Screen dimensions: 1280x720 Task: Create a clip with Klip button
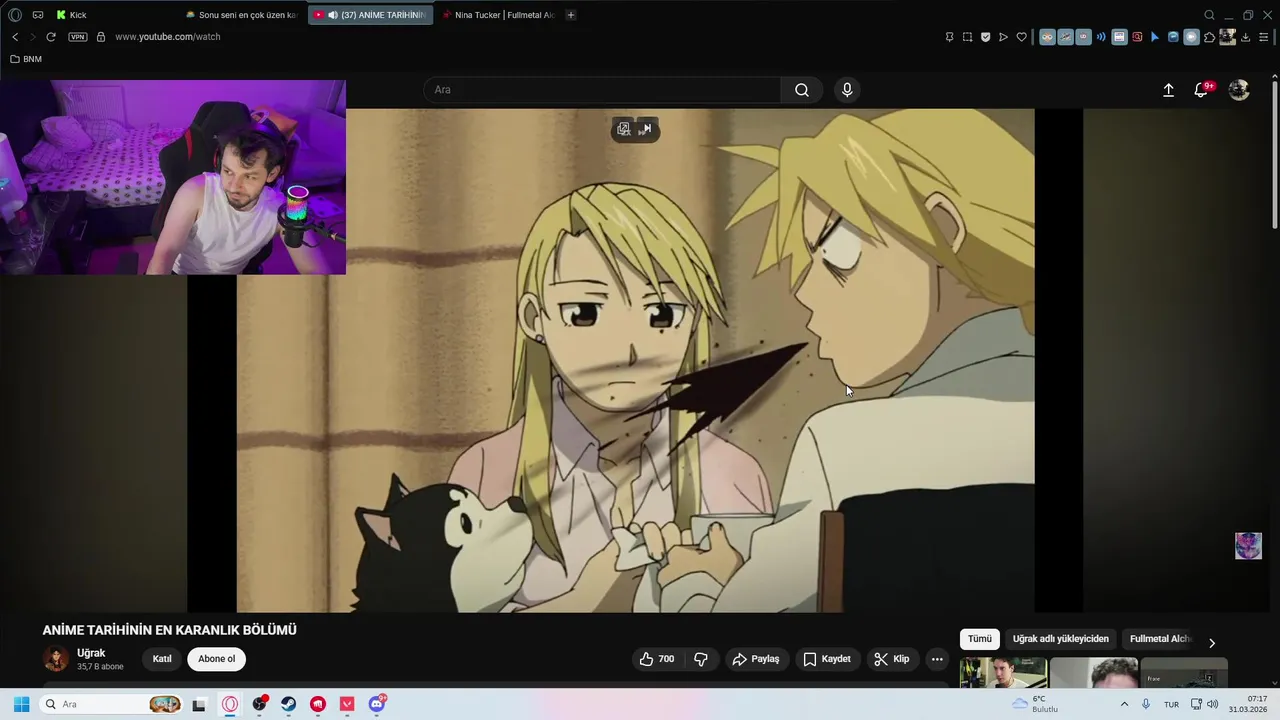click(892, 659)
